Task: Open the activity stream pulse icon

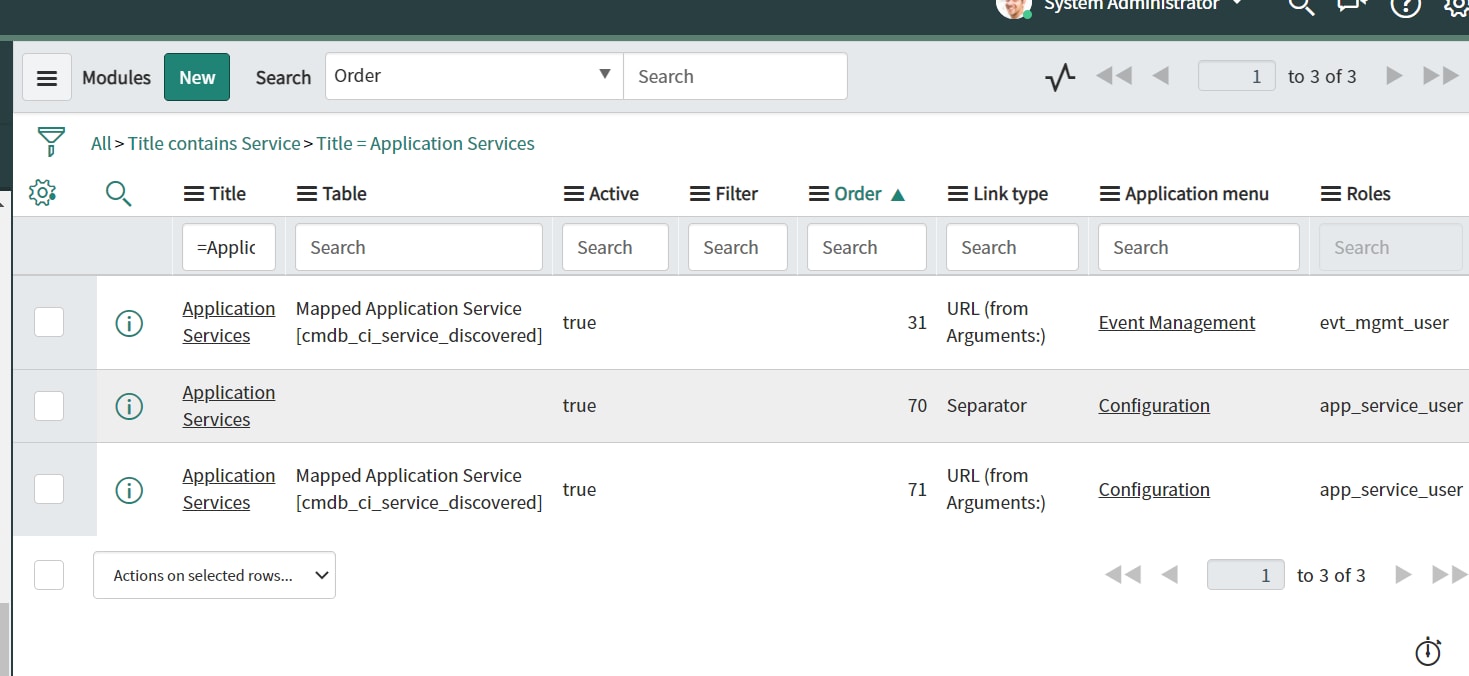Action: click(1059, 75)
